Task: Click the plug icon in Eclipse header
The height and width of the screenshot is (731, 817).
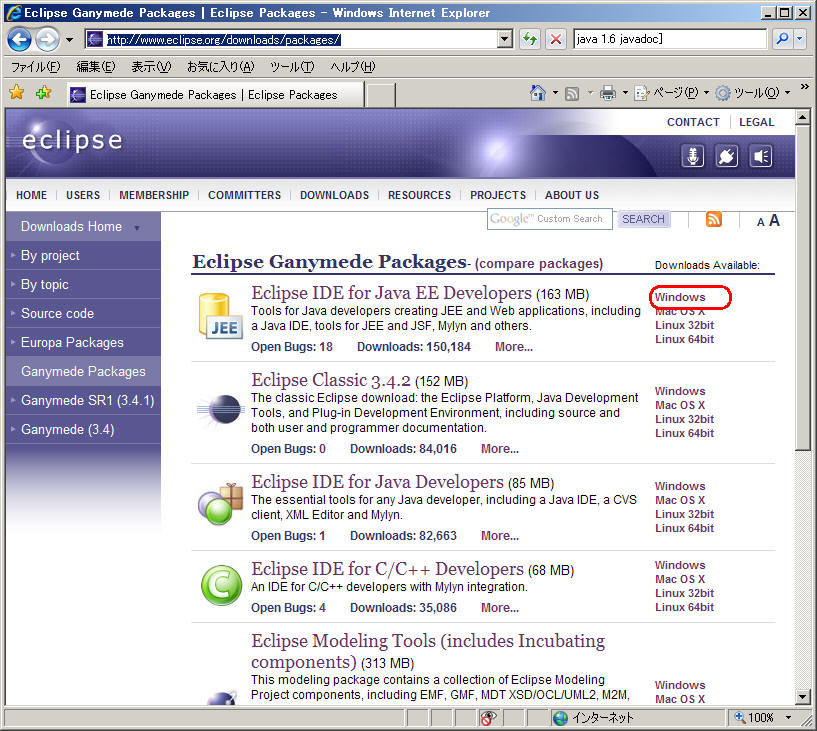Action: click(x=727, y=156)
